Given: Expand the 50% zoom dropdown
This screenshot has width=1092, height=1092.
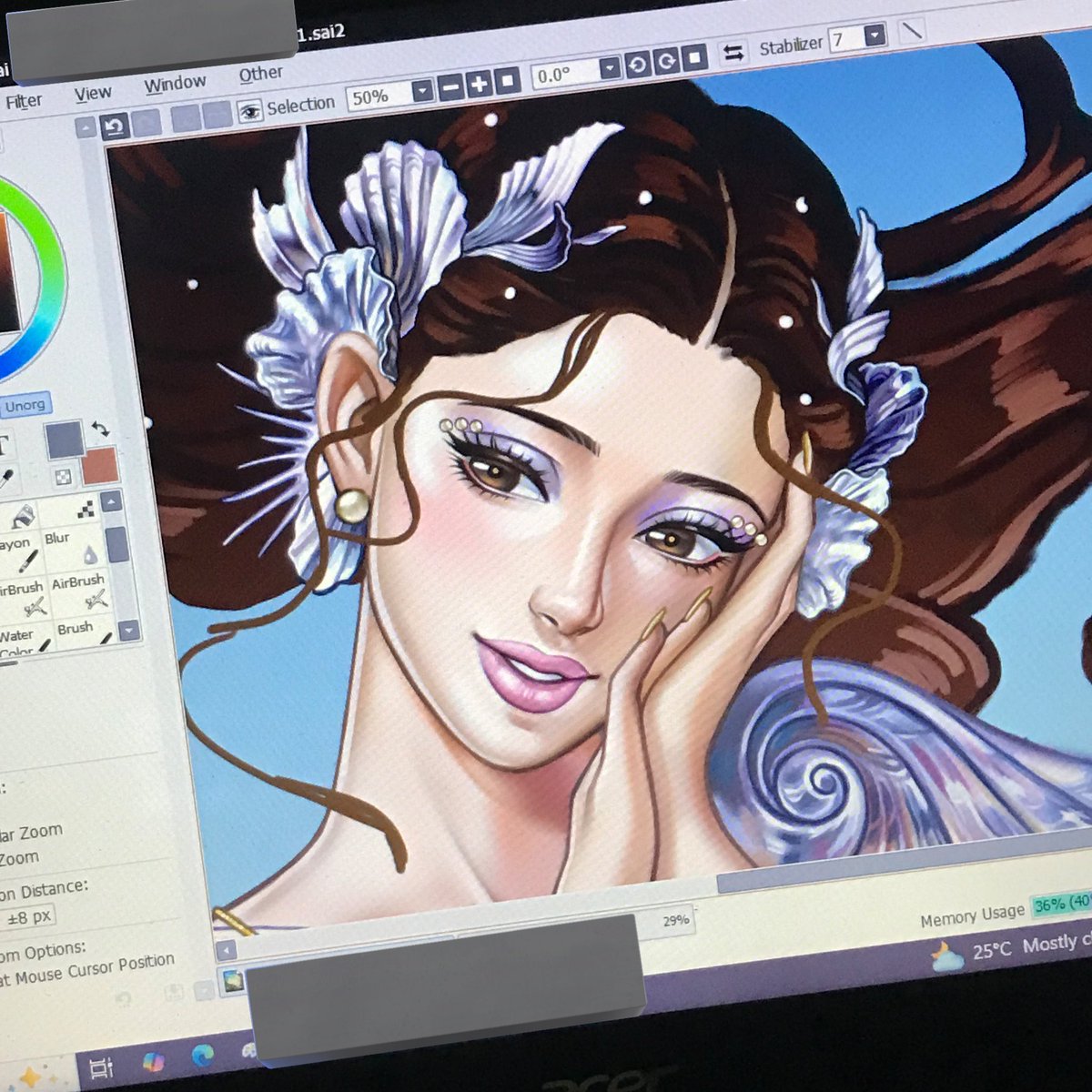Looking at the screenshot, I should point(422,92).
